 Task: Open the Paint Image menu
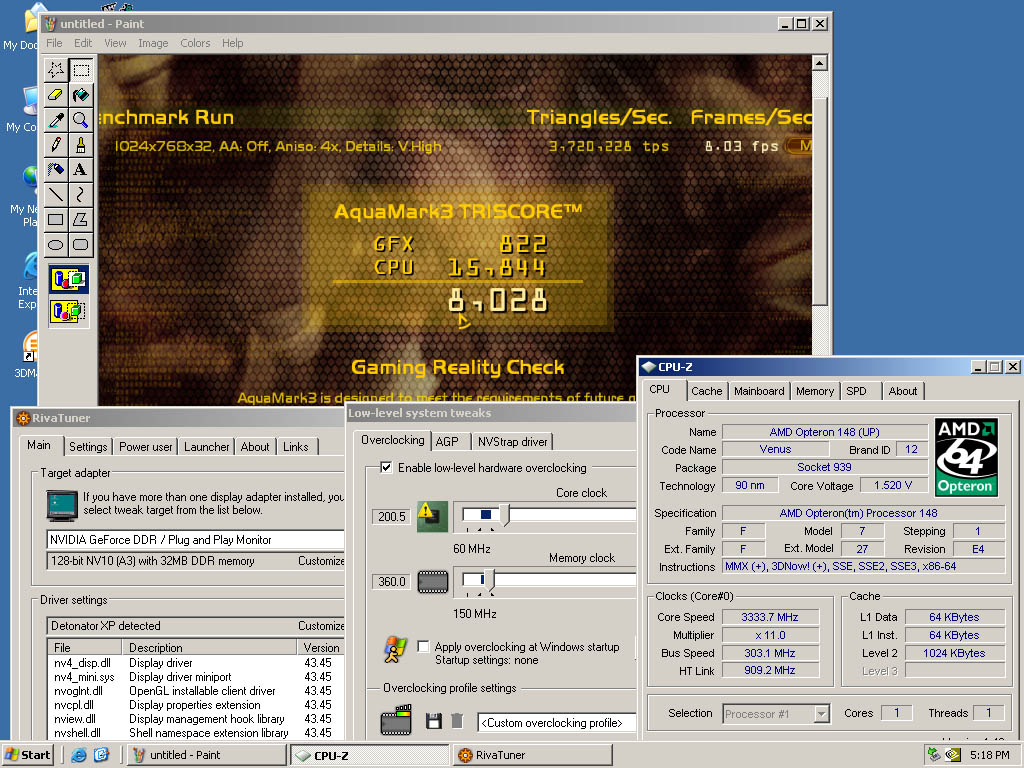[x=153, y=43]
